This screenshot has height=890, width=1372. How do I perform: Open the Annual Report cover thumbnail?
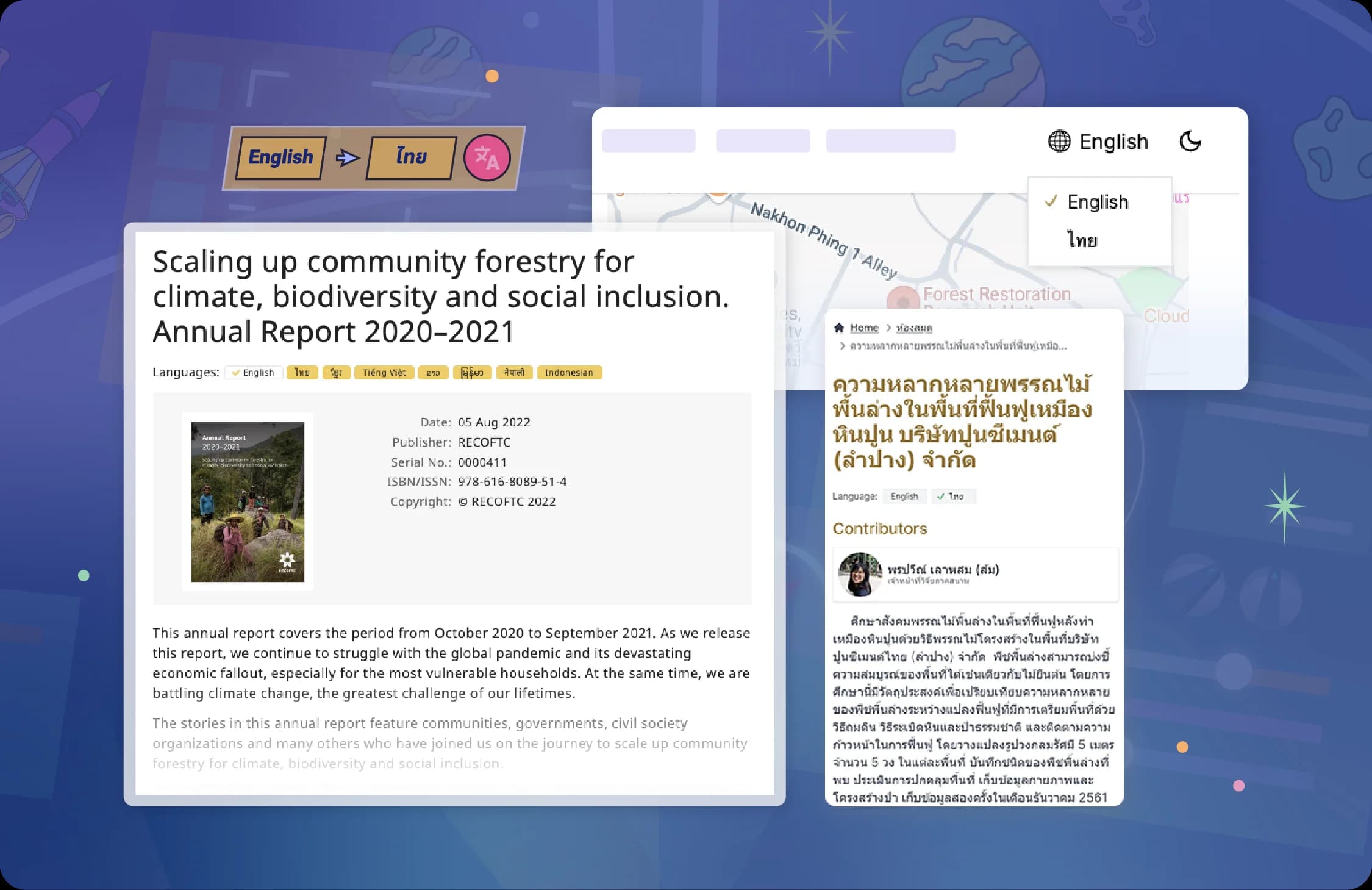pos(248,501)
